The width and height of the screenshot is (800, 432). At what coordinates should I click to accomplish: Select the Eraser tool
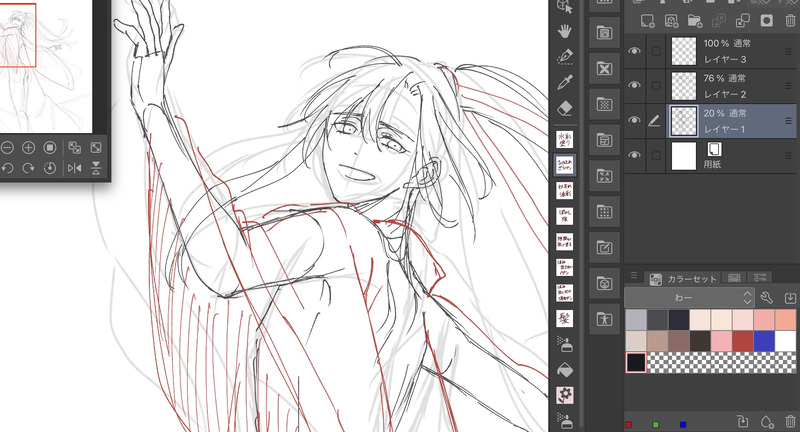565,108
